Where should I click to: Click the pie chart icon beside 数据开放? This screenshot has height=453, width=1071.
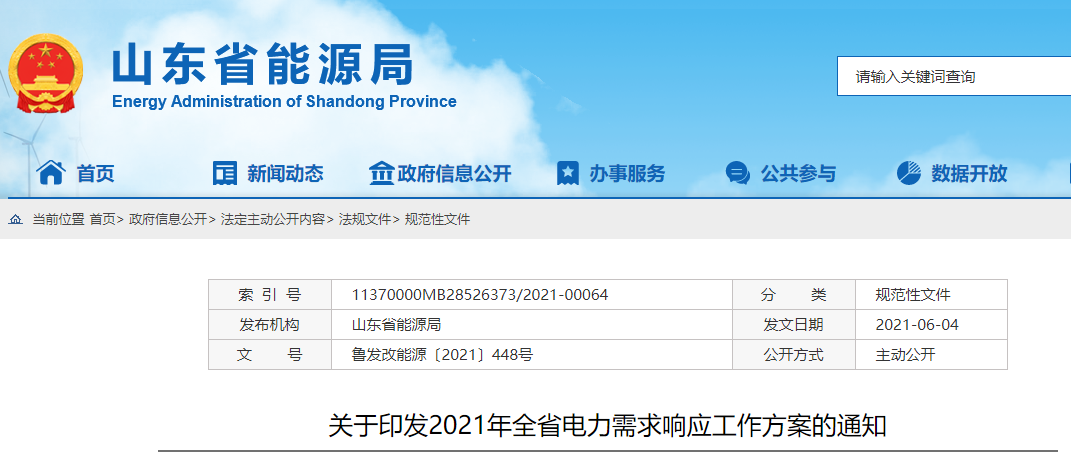pyautogui.click(x=908, y=173)
